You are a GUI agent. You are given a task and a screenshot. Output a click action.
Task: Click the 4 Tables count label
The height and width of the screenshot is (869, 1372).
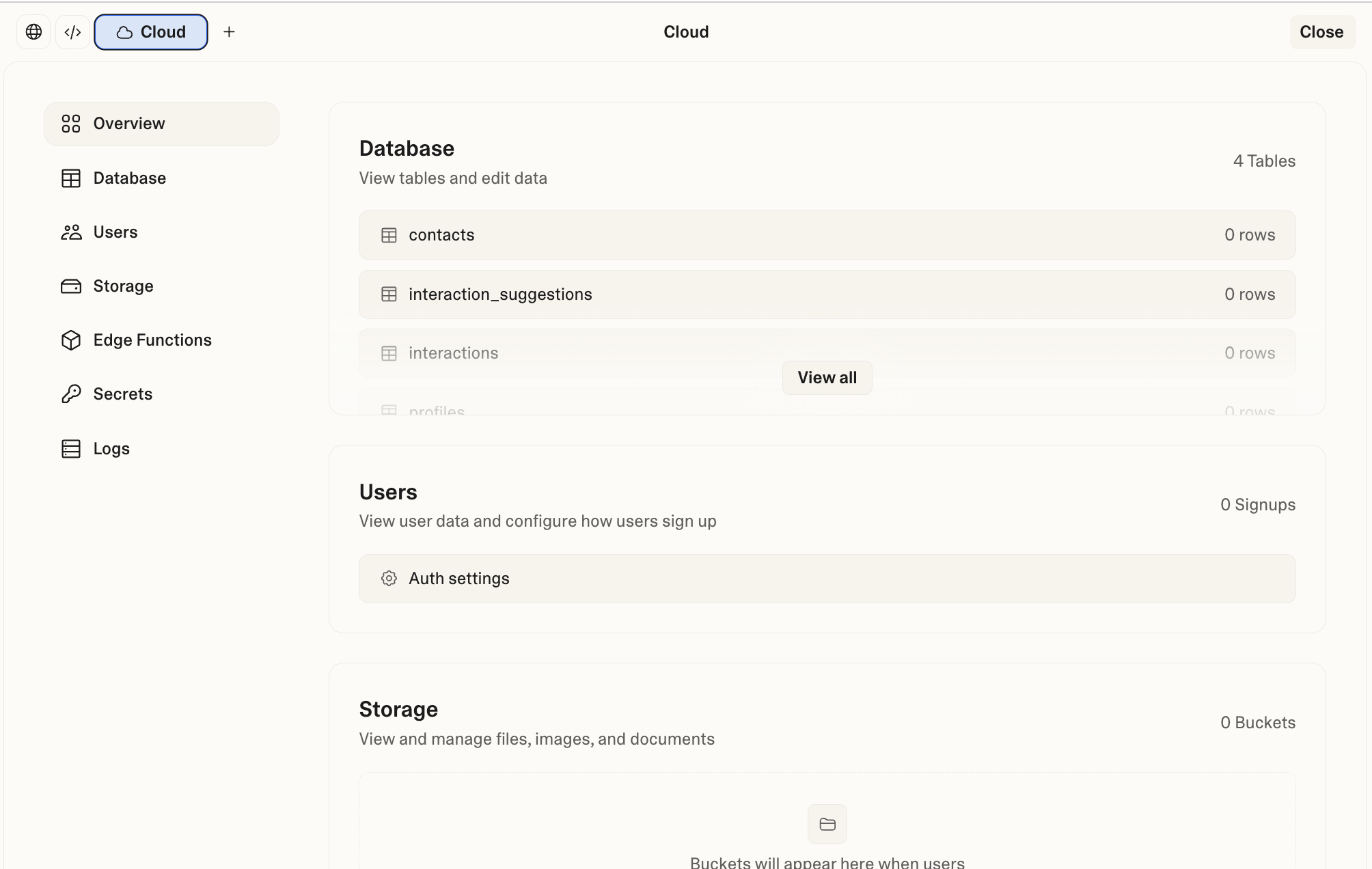tap(1264, 161)
